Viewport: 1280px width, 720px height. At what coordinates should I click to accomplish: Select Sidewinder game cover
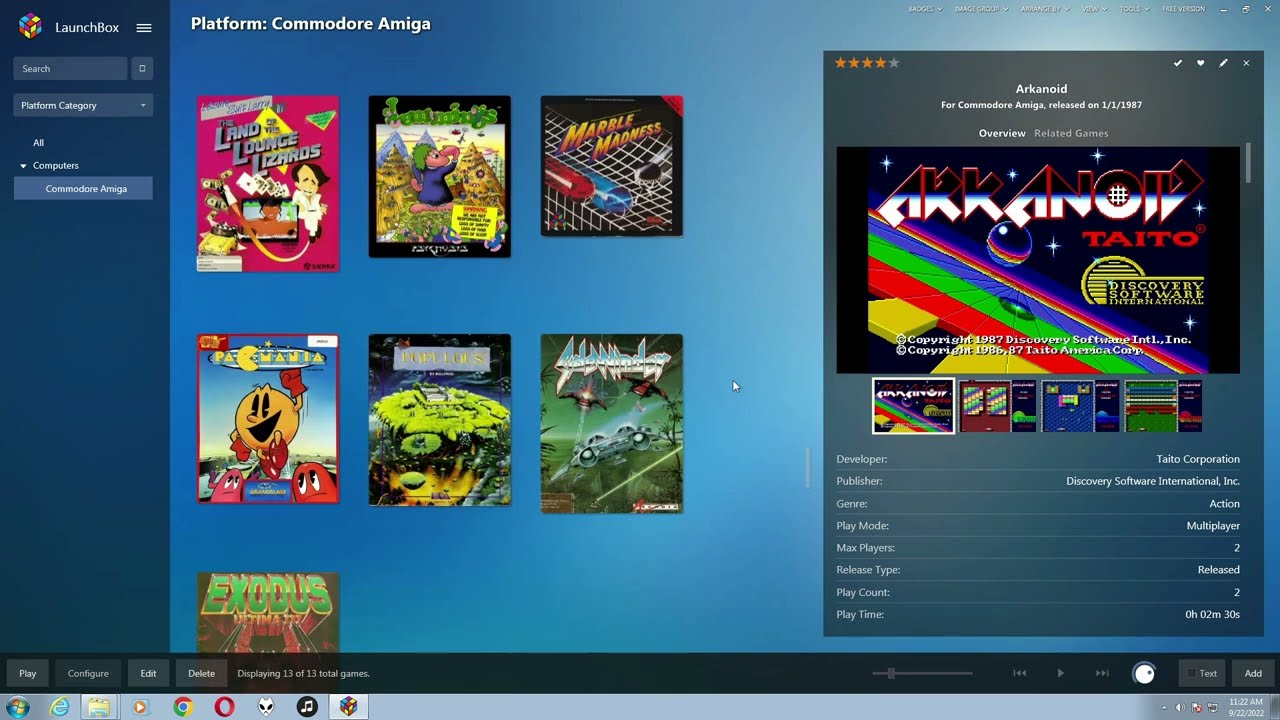(x=612, y=424)
